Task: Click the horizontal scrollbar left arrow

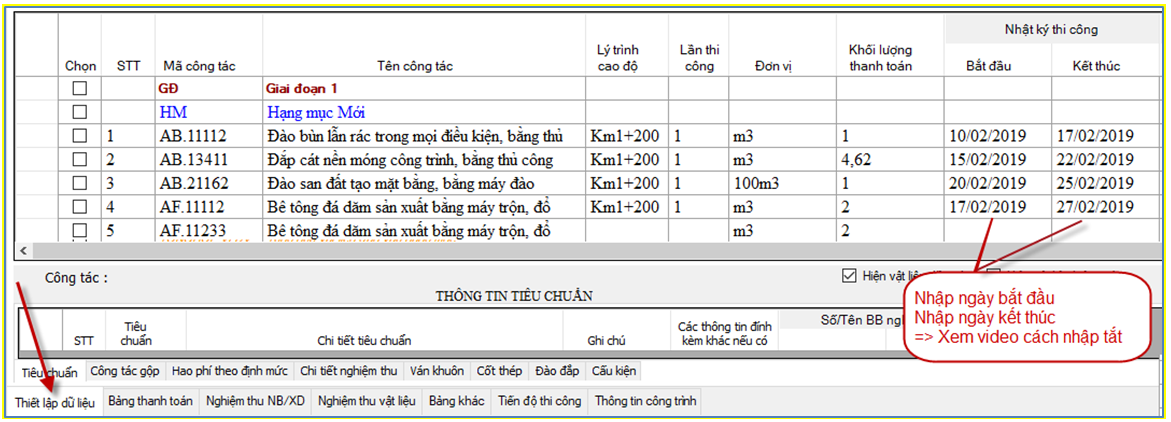Action: click(22, 250)
